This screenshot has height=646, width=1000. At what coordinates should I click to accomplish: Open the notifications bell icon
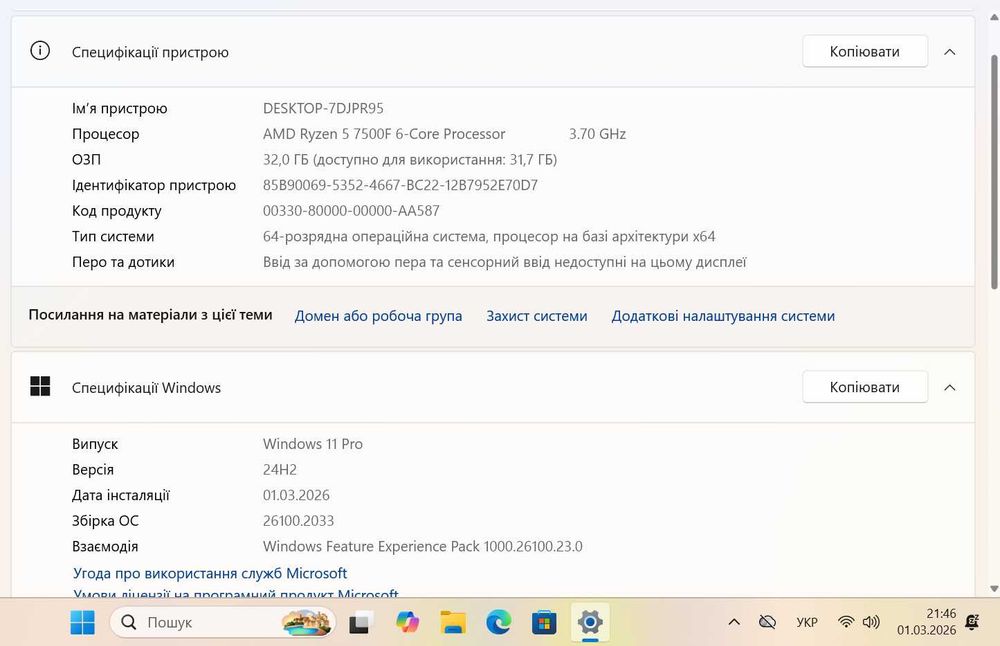[x=972, y=622]
